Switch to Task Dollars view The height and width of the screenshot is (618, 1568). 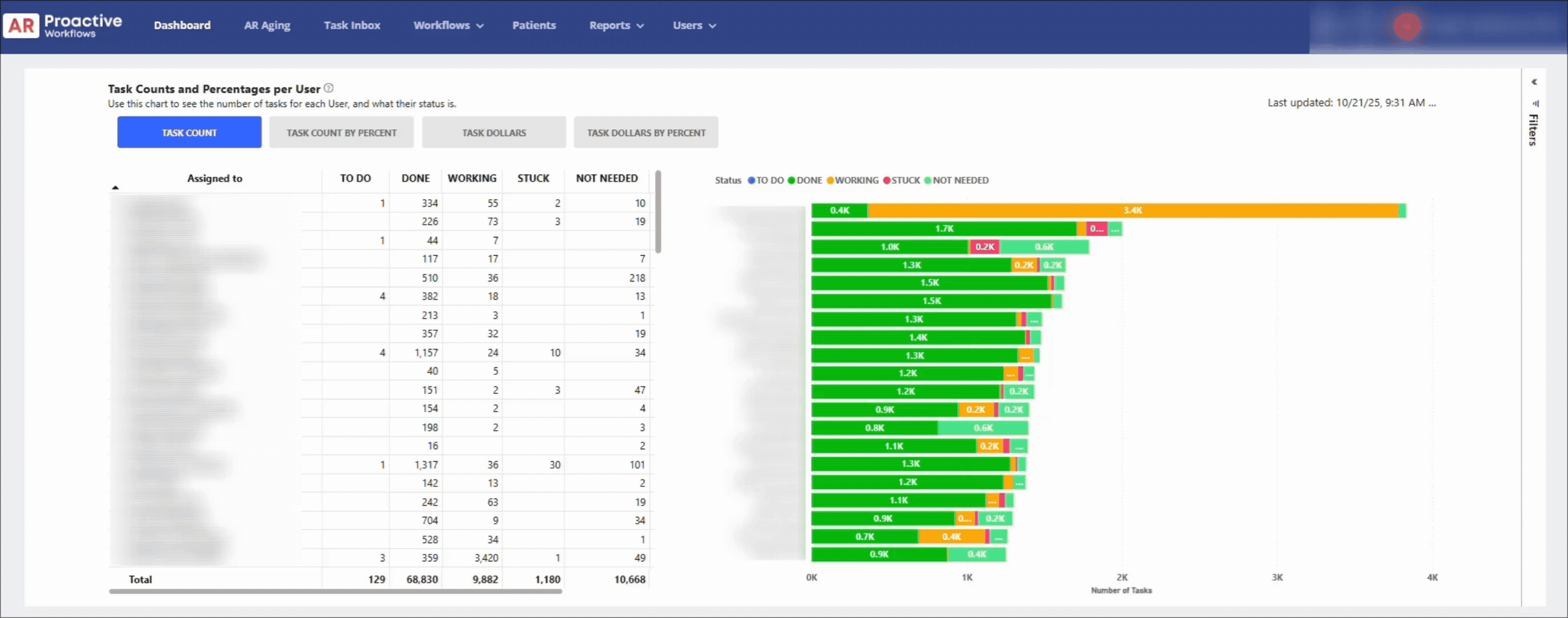coord(494,133)
